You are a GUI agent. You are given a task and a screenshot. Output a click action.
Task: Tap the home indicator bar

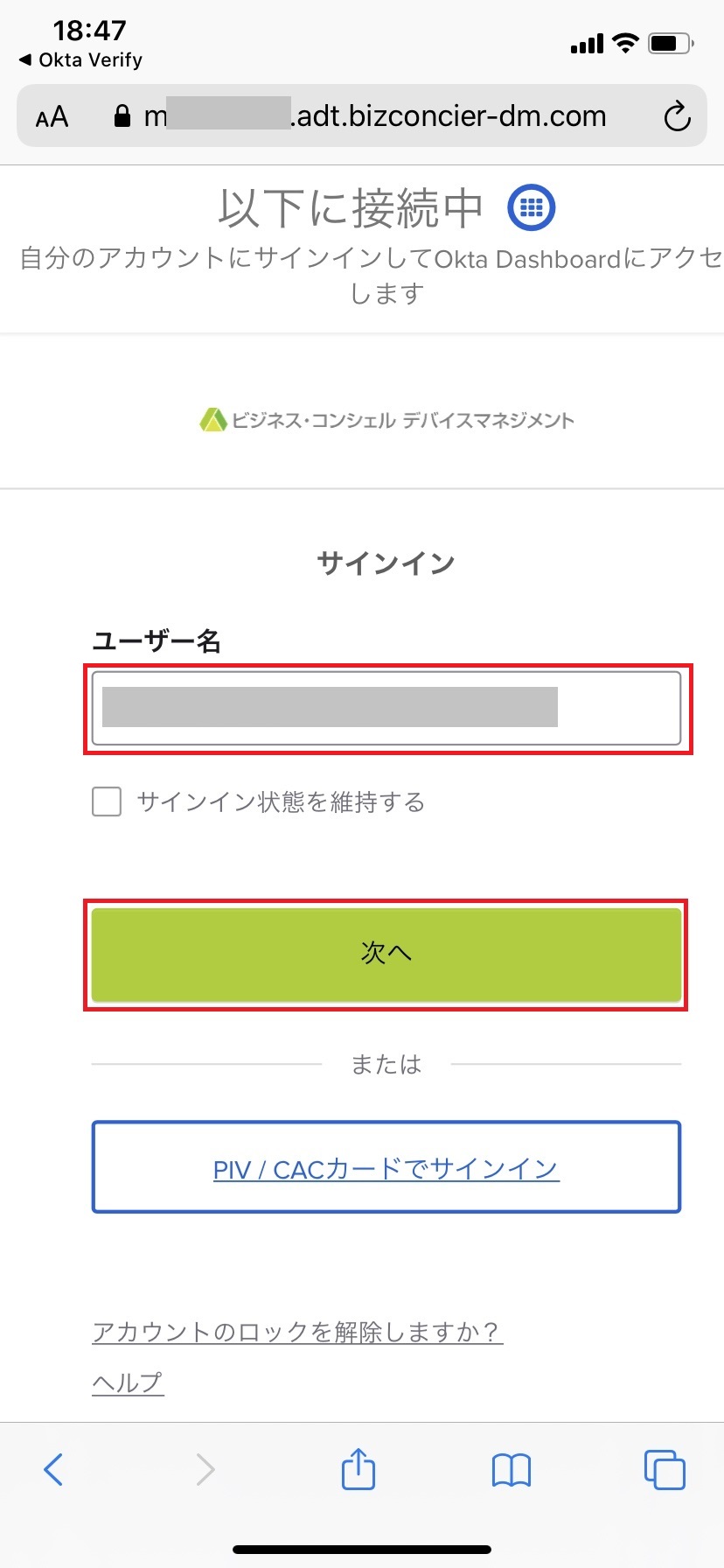pos(362,1549)
